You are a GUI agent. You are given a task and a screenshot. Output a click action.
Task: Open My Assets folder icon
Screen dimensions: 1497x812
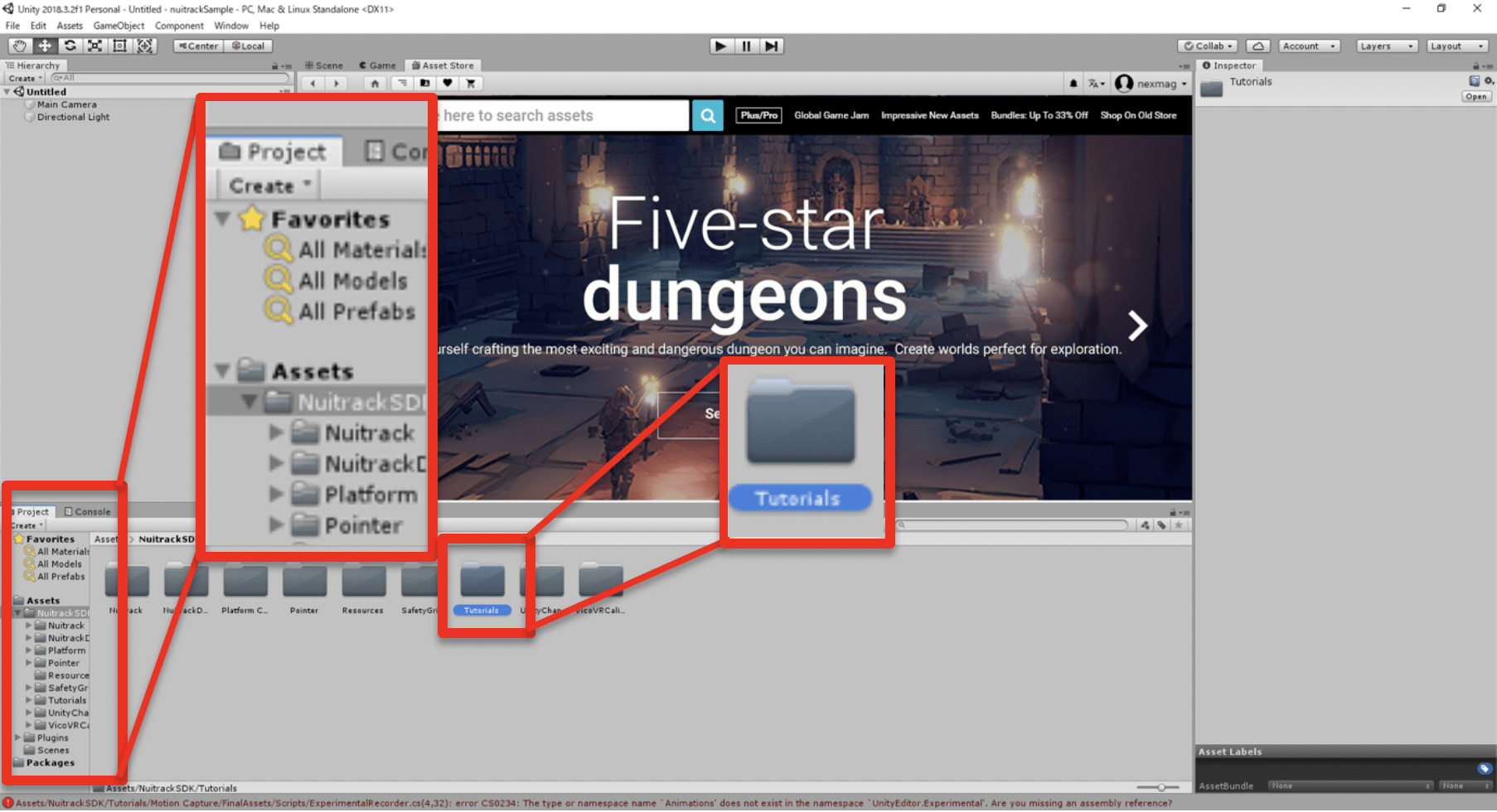[425, 83]
